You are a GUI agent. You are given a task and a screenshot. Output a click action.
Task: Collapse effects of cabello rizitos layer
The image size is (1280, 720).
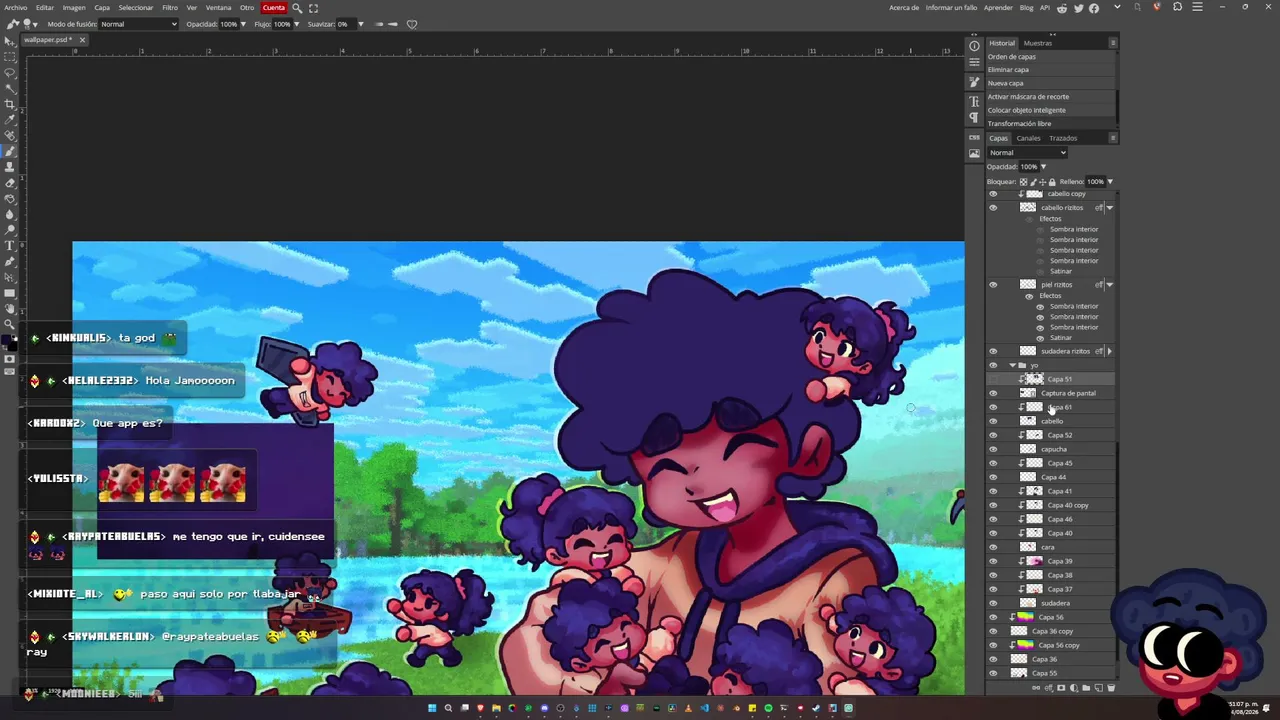click(x=1109, y=208)
